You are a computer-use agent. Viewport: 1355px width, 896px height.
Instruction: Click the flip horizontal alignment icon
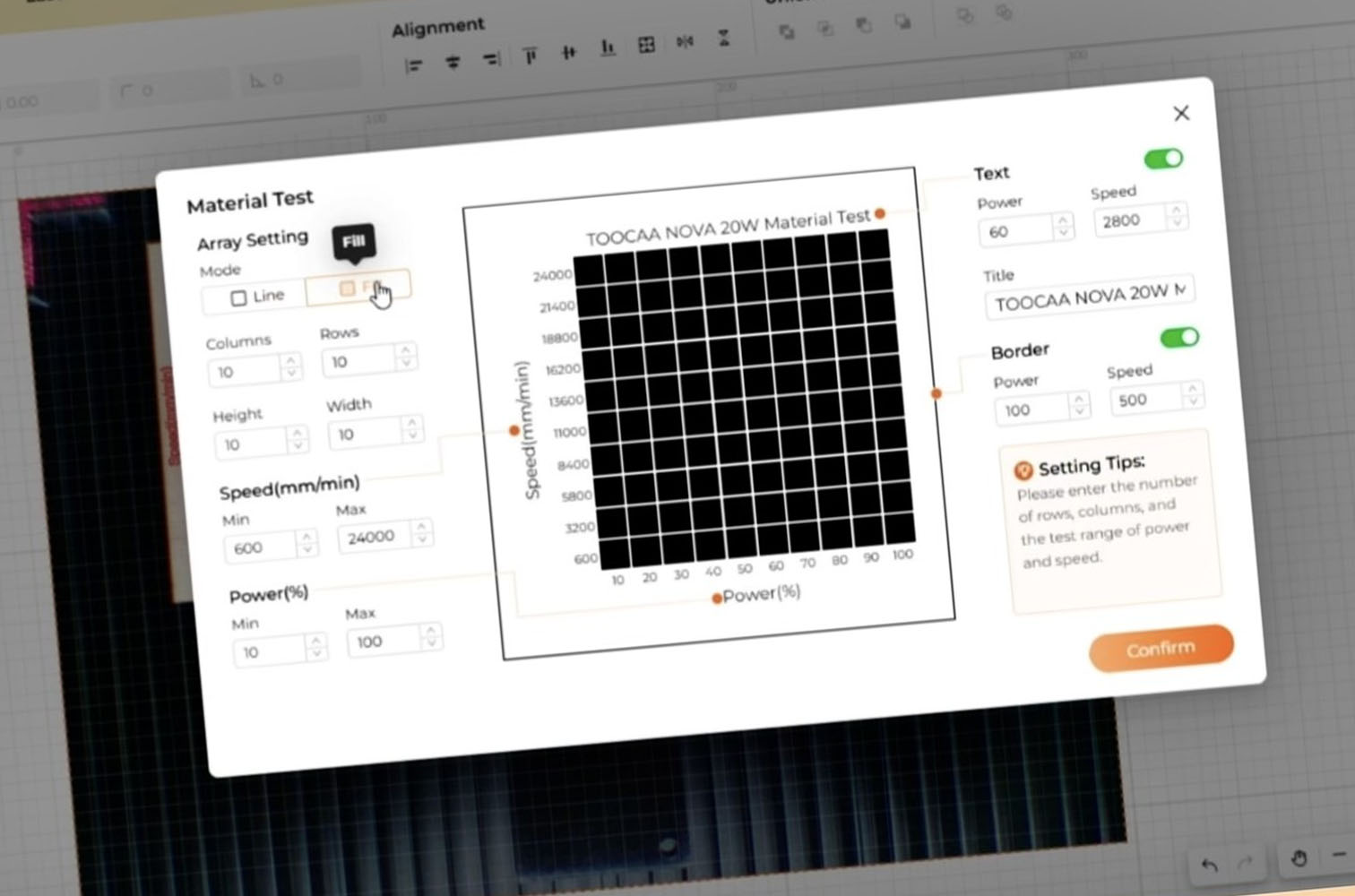pos(685,42)
